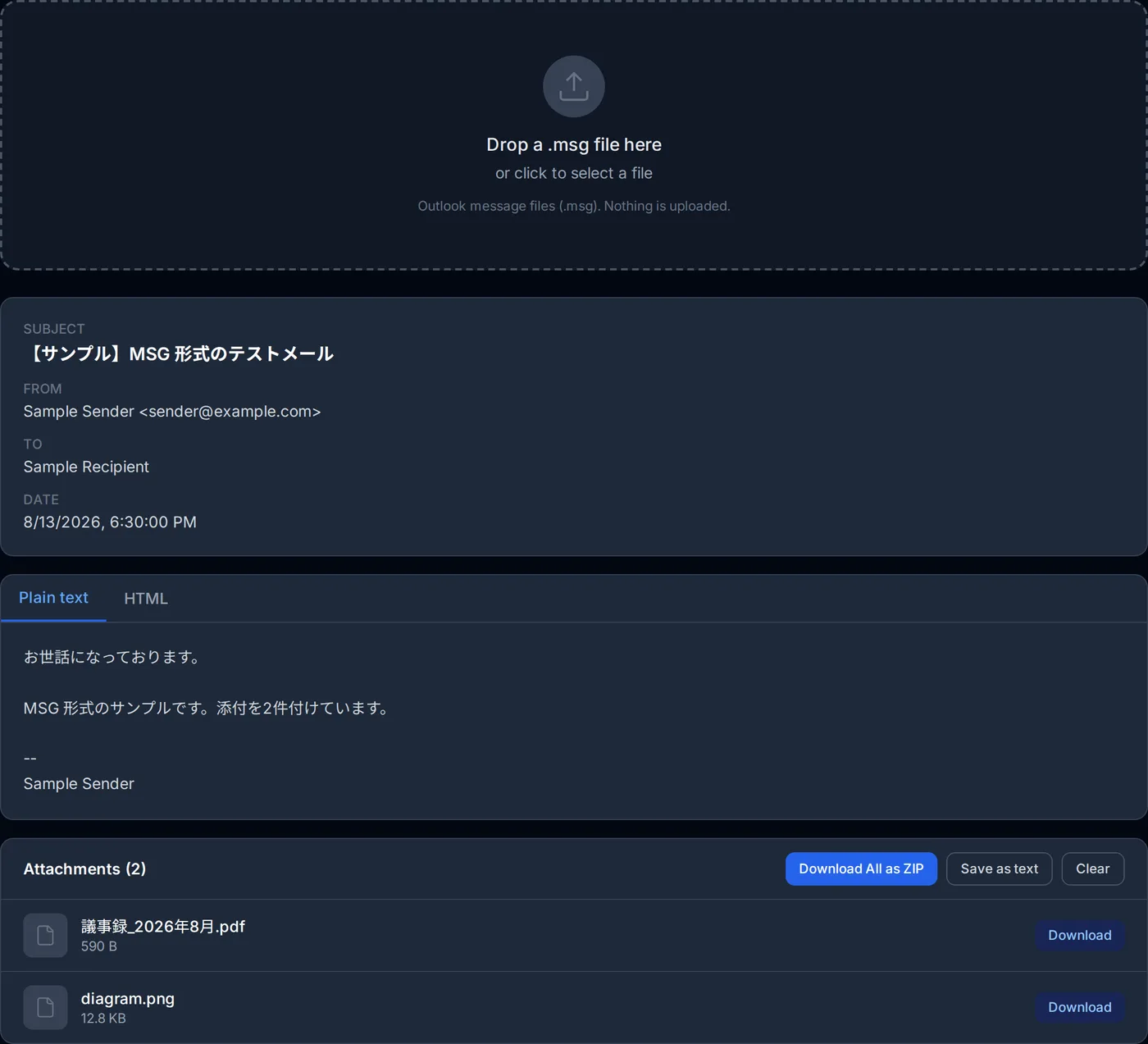Click the FROM field label
Viewport: 1148px width, 1044px height.
43,389
